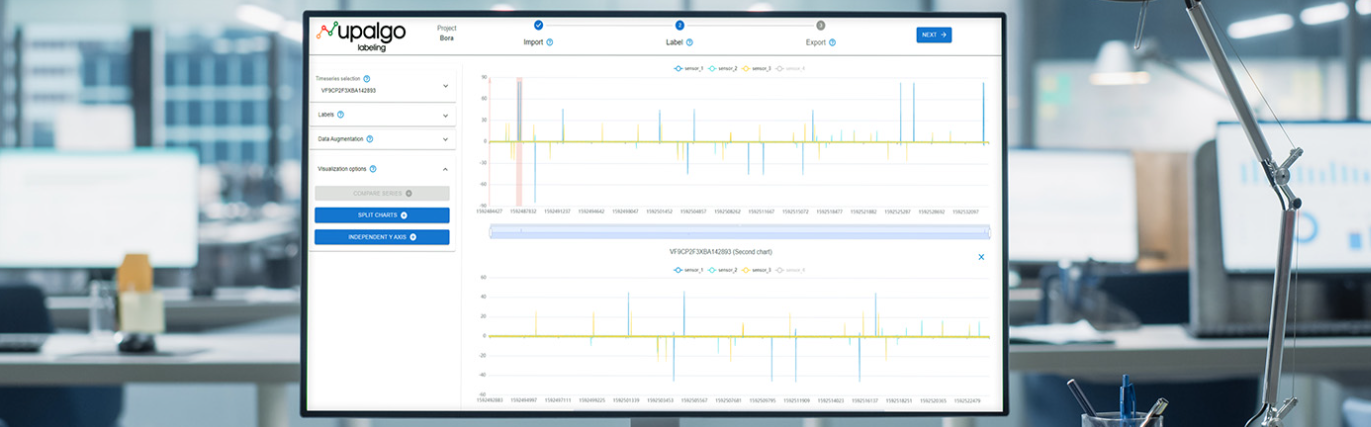This screenshot has width=1371, height=427.
Task: Click the greyed COMPARE SERIES button
Action: point(382,193)
